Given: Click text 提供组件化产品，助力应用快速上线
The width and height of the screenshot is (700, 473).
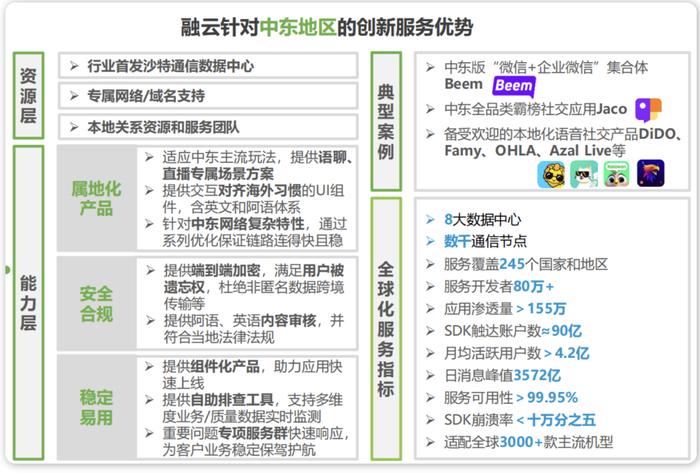Looking at the screenshot, I should tap(252, 374).
